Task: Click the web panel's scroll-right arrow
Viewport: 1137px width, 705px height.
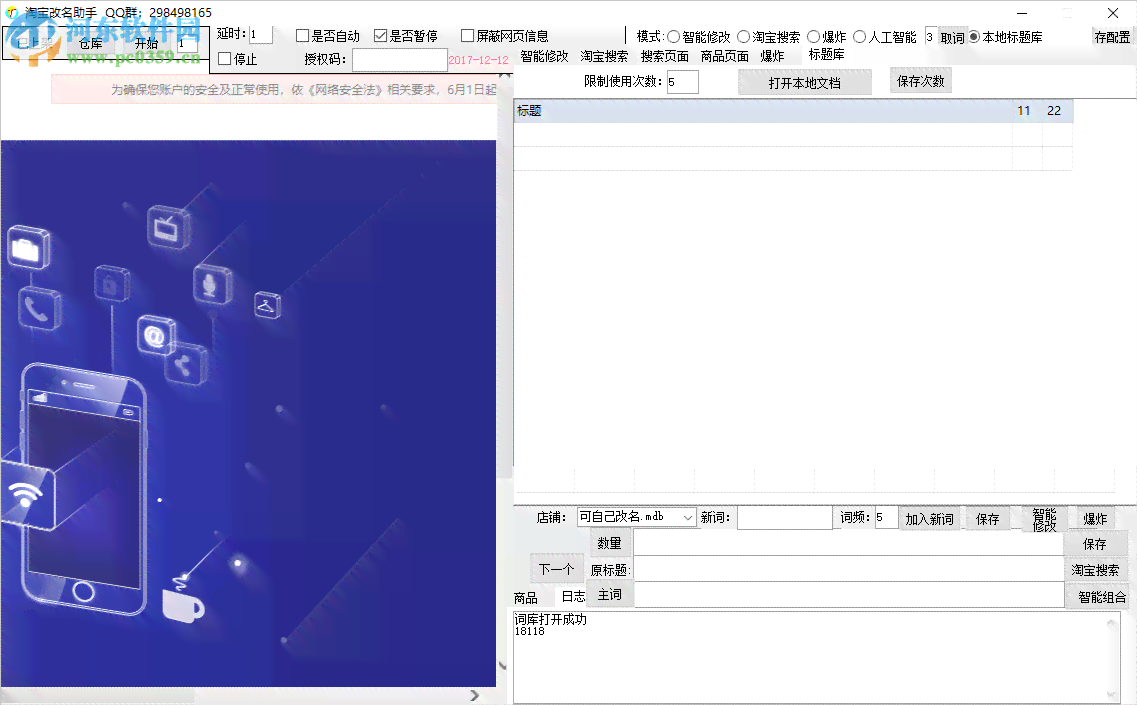Action: pyautogui.click(x=474, y=696)
